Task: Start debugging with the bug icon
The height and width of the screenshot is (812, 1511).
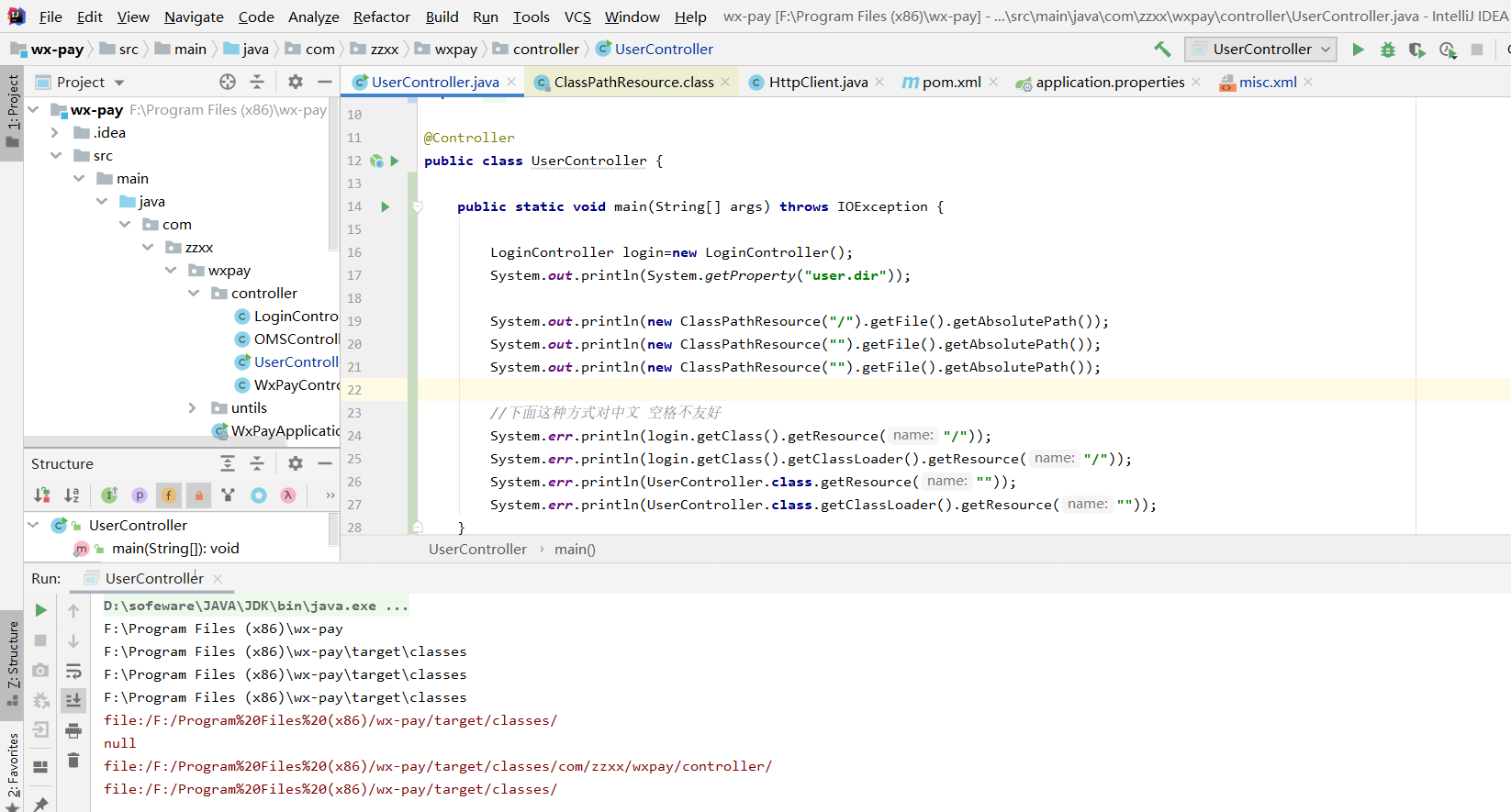Action: [x=1387, y=50]
